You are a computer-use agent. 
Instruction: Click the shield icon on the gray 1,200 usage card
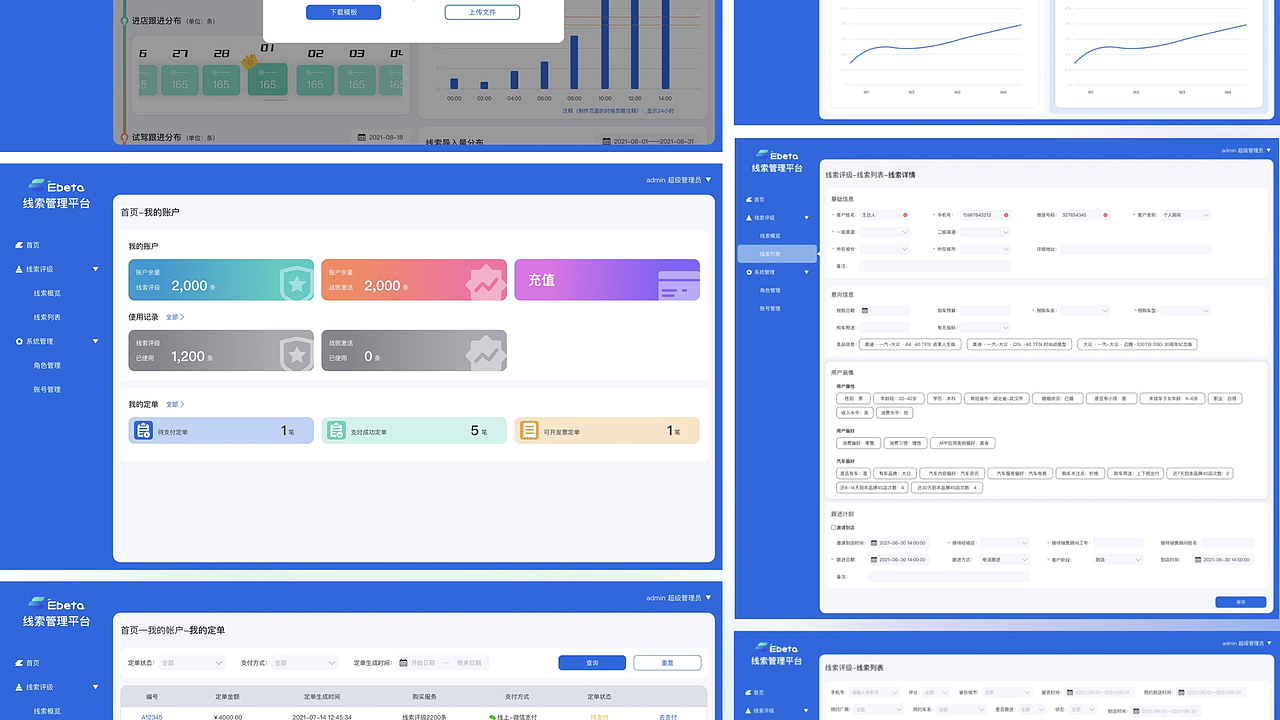[295, 354]
